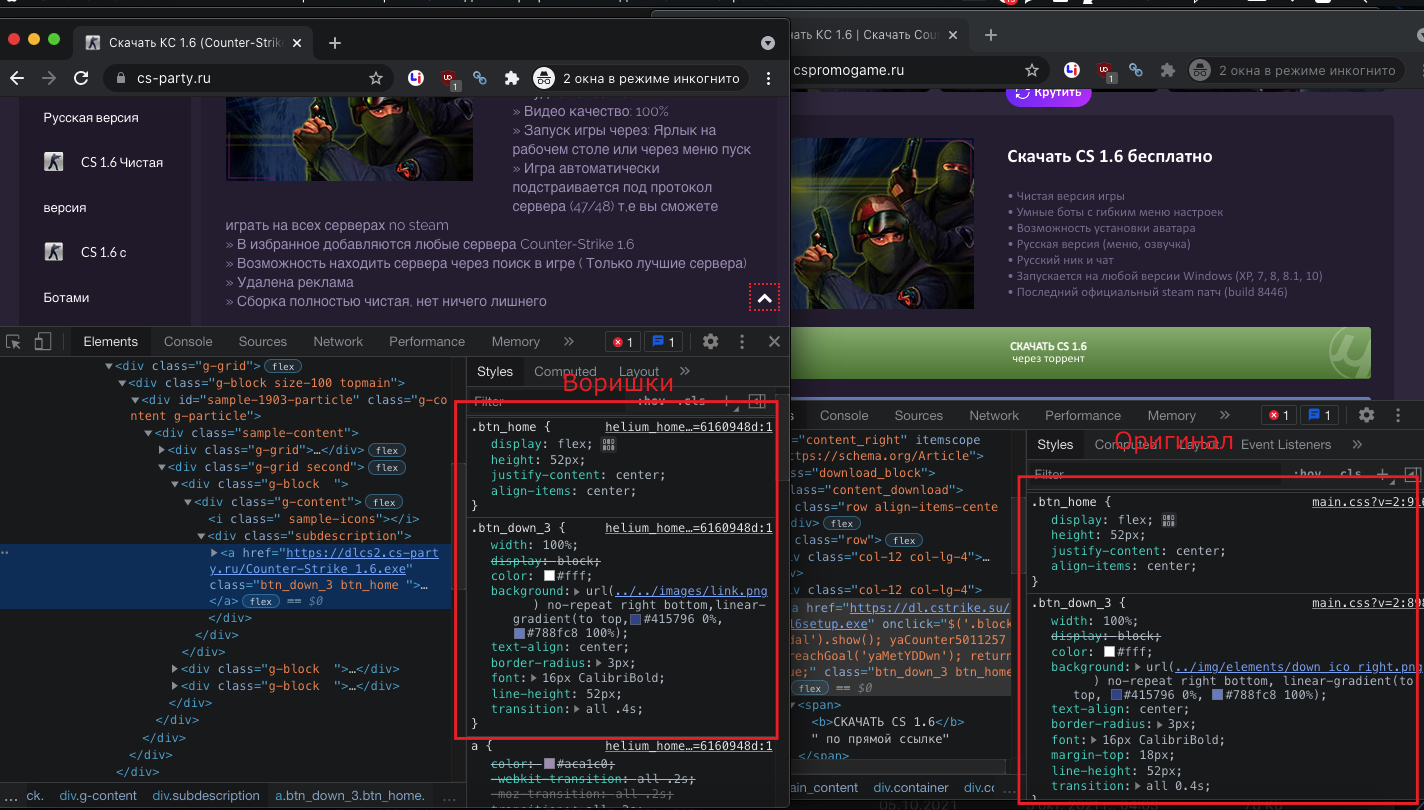Viewport: 1424px width, 810px height.
Task: Open the ../../images/link.png background URL
Action: point(691,591)
